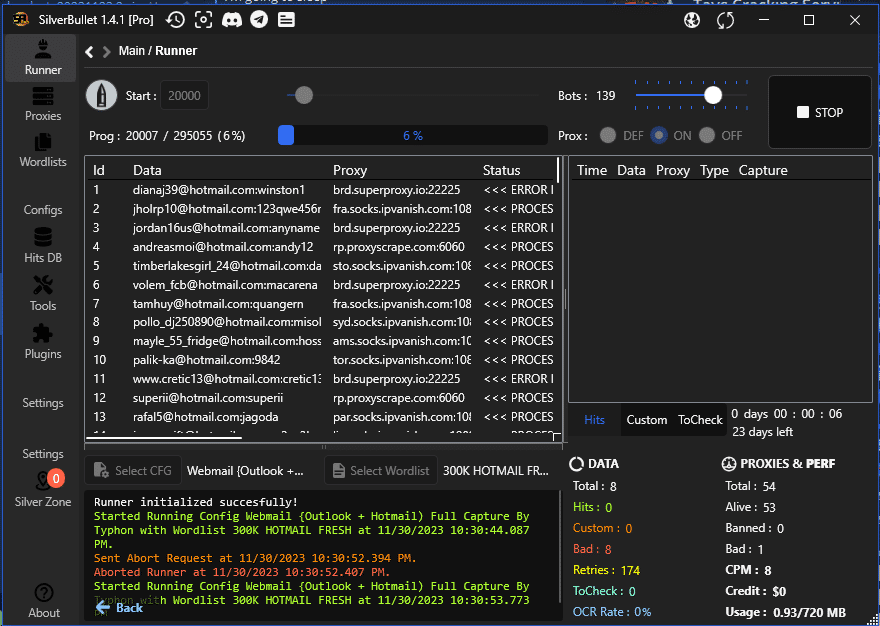Click the Telegram icon in title bar
The width and height of the screenshot is (880, 626).
(x=259, y=20)
